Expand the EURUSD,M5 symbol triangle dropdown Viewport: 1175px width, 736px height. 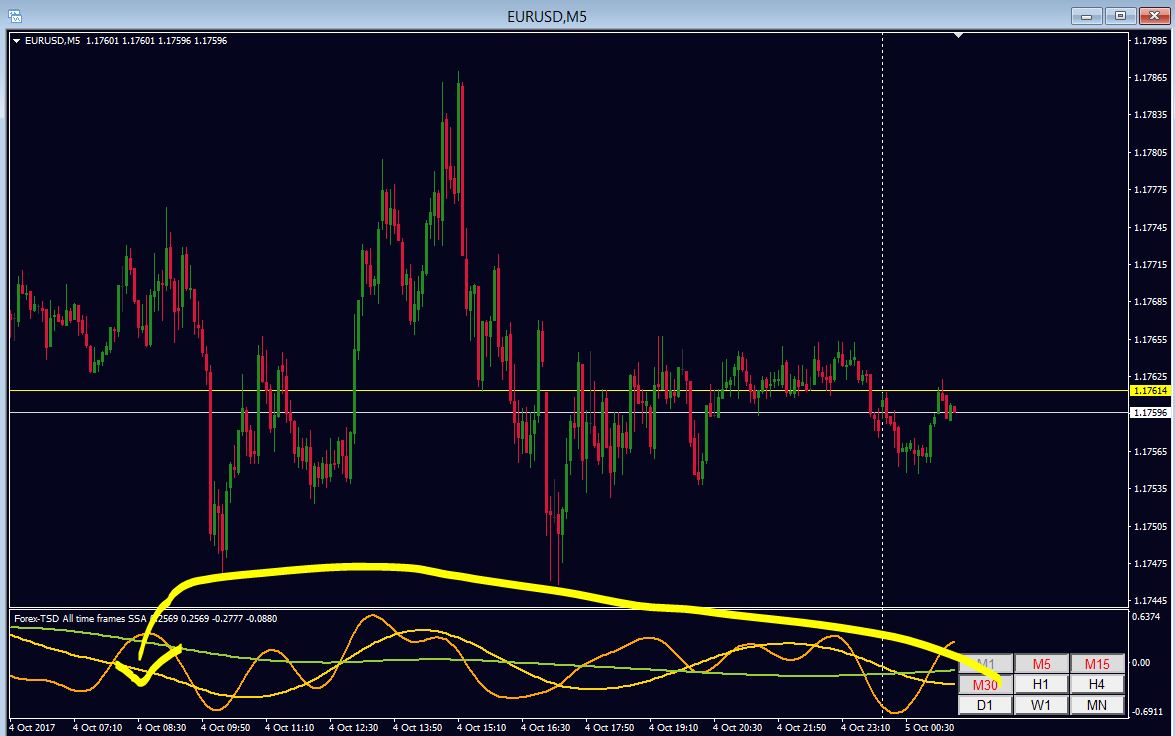(x=16, y=41)
